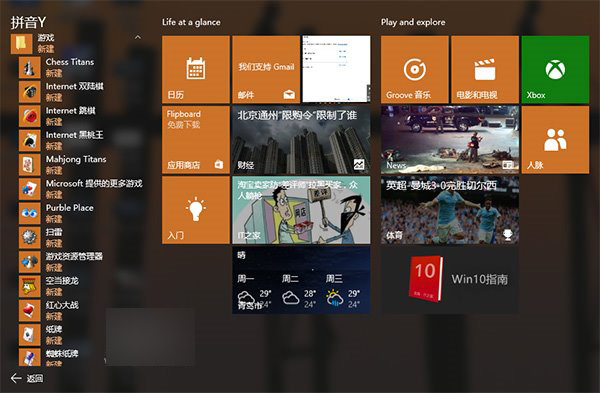
Task: Click the 游戏资源管理器 text label
Action: pos(74,256)
